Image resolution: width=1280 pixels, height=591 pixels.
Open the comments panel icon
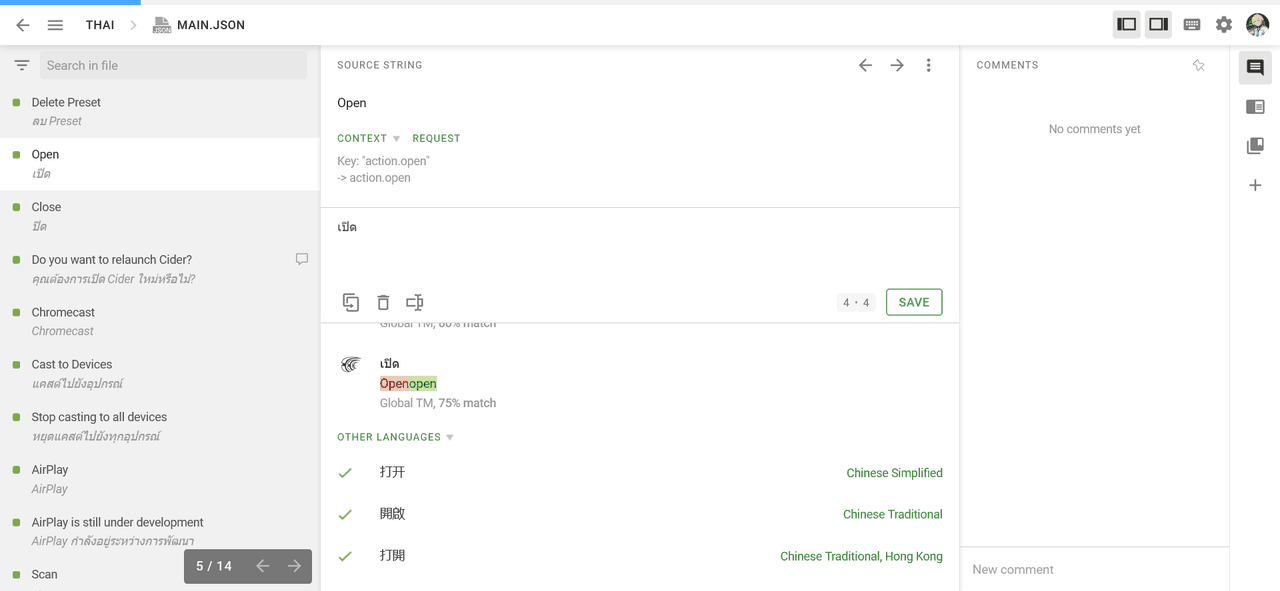point(1255,68)
